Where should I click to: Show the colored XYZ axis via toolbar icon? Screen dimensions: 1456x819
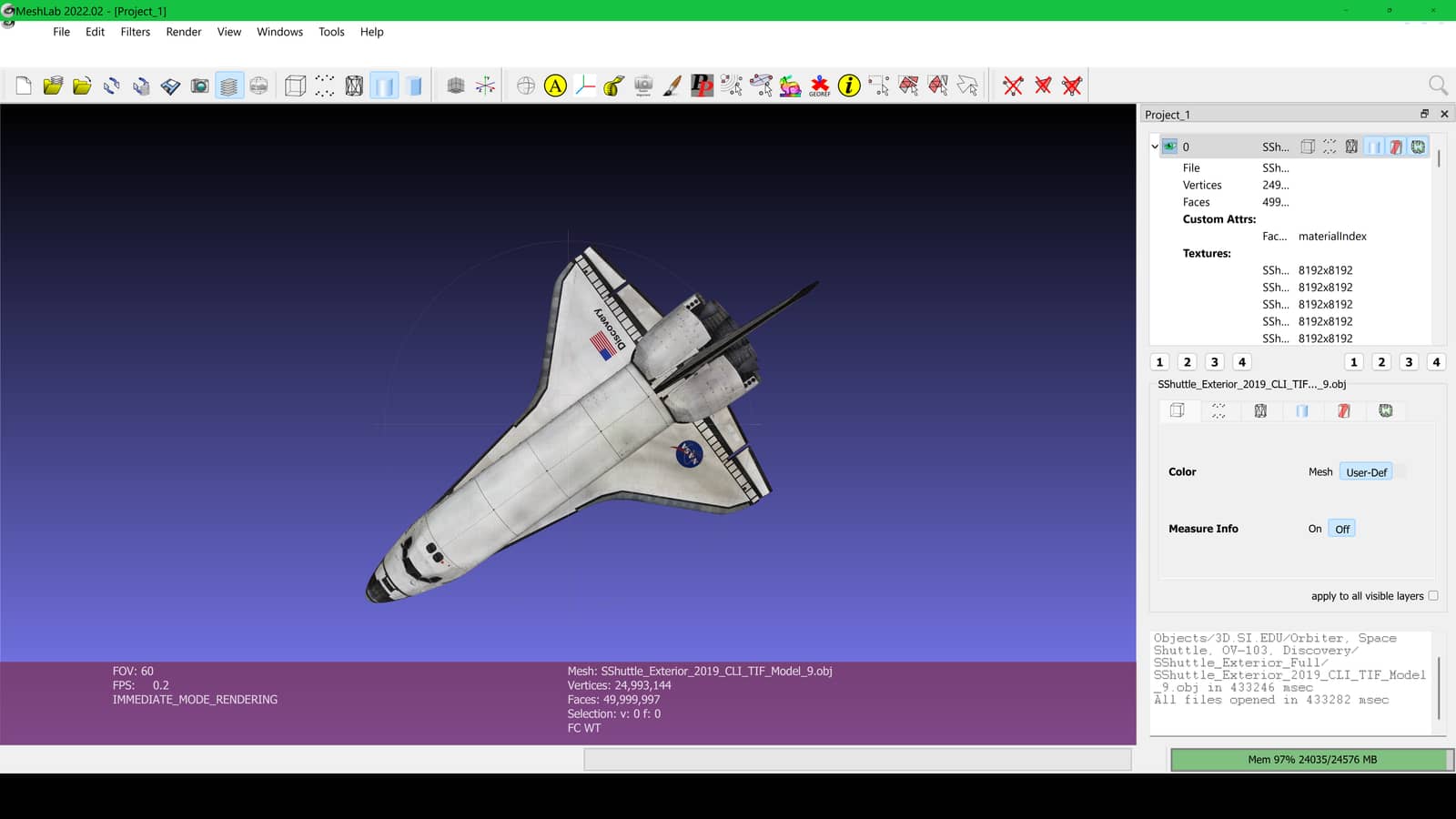point(485,86)
